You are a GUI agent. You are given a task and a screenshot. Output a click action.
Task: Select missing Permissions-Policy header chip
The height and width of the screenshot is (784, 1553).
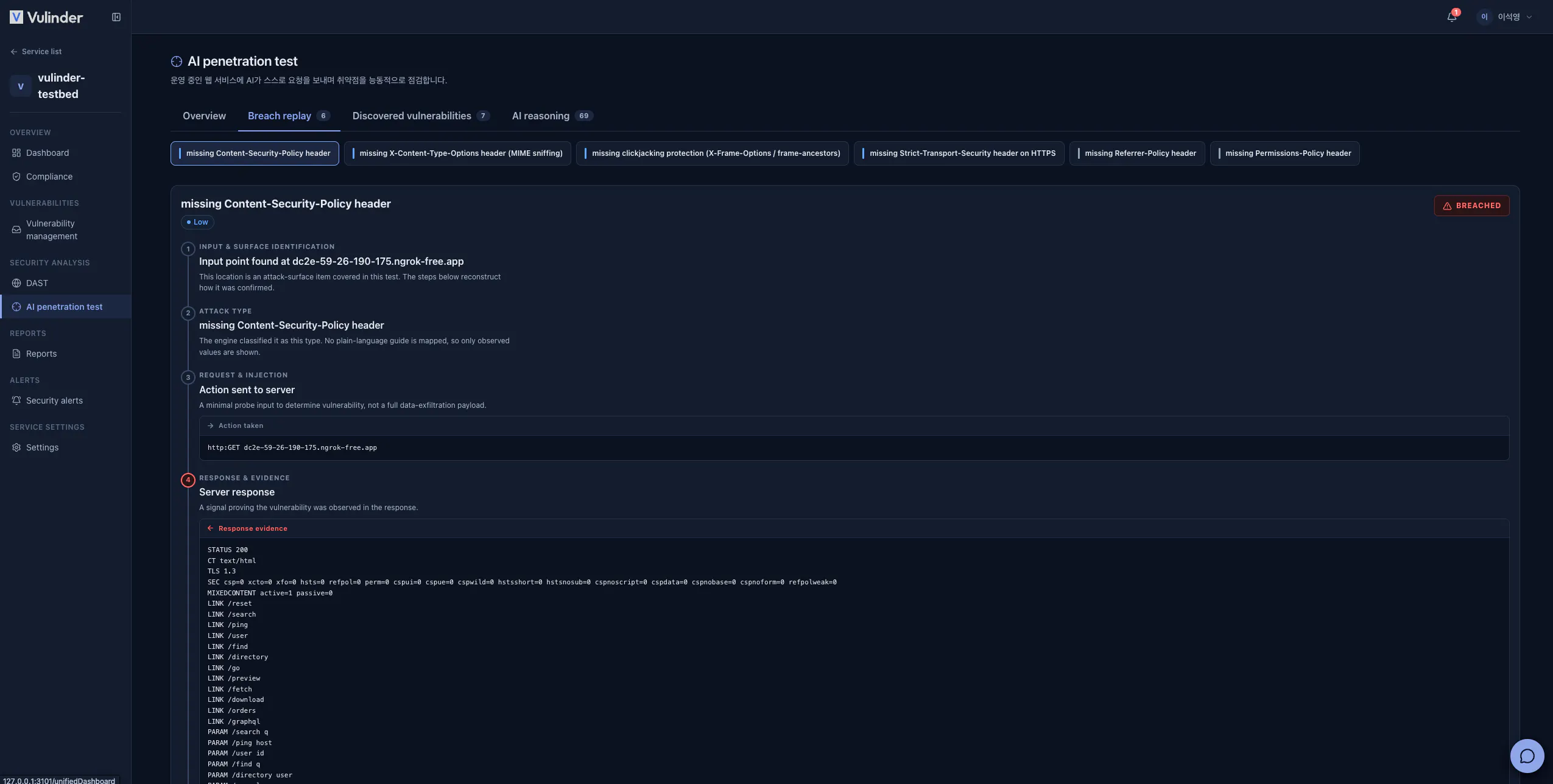tap(1284, 153)
